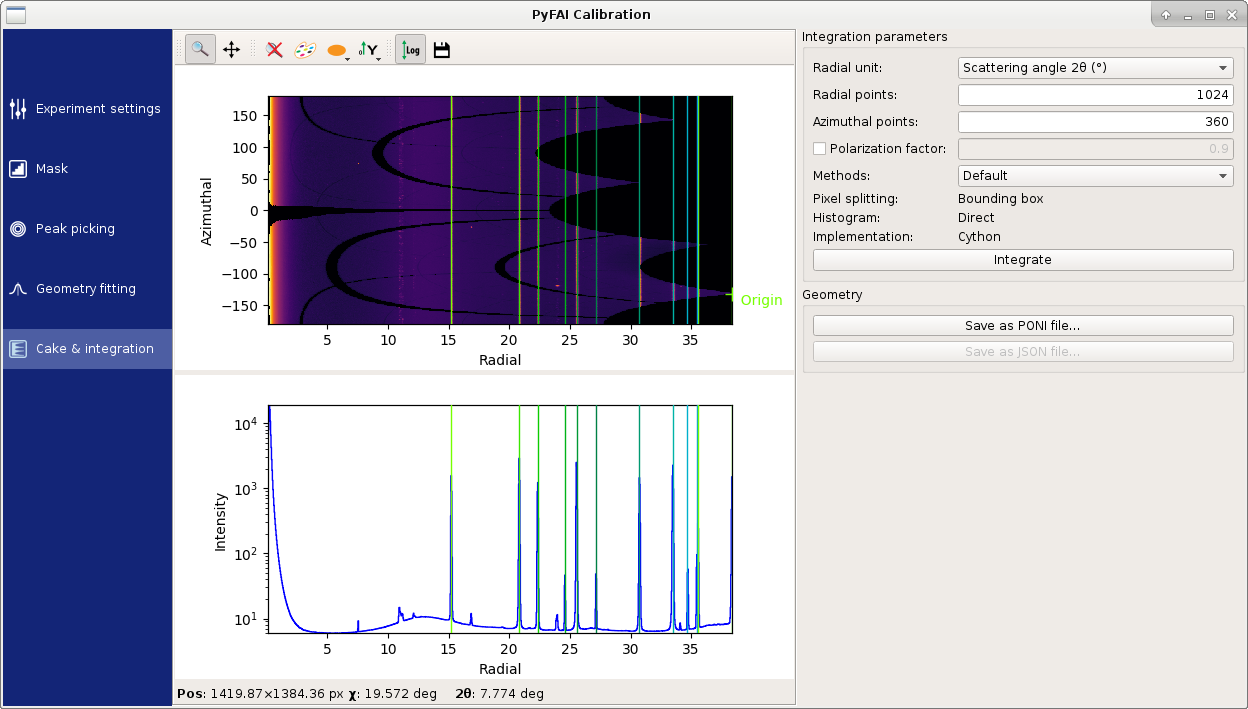Click the Geometry fitting curve icon

(x=18, y=289)
